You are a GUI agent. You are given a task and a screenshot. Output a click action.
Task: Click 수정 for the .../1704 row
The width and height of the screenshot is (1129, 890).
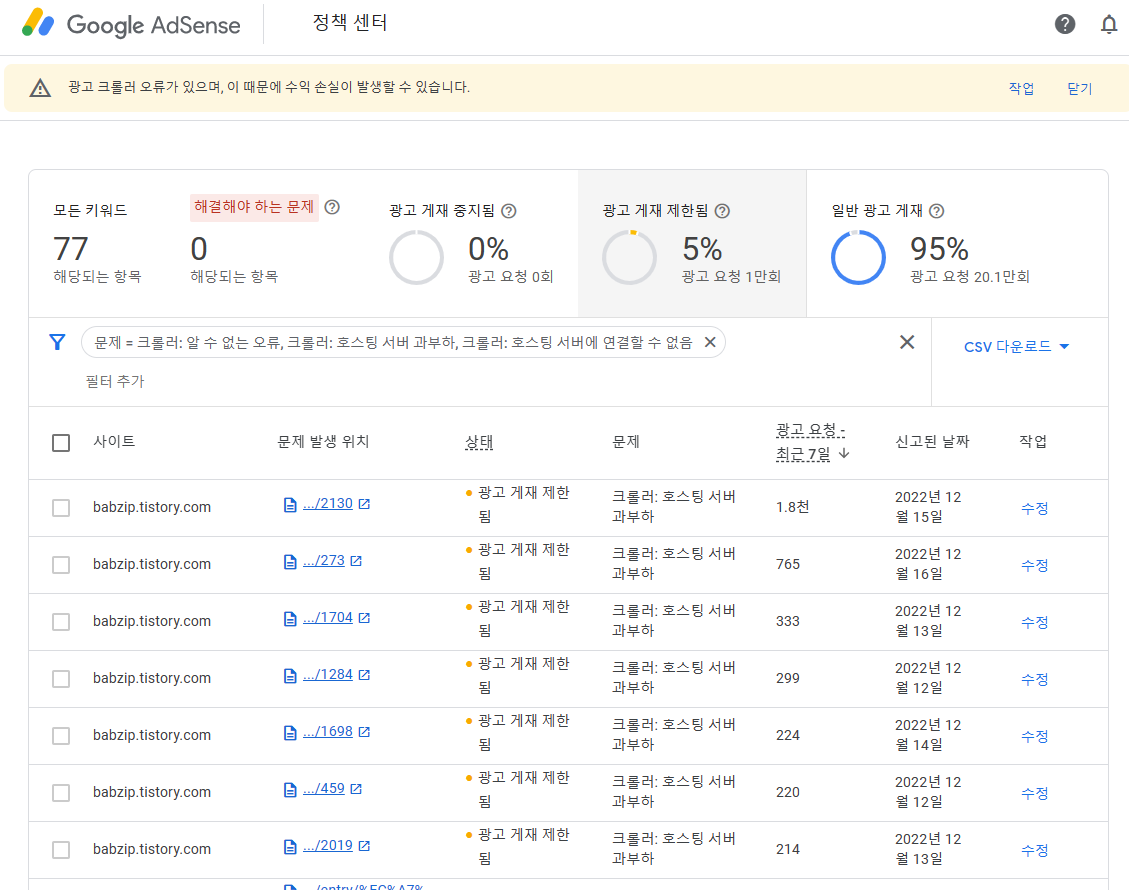[1035, 622]
